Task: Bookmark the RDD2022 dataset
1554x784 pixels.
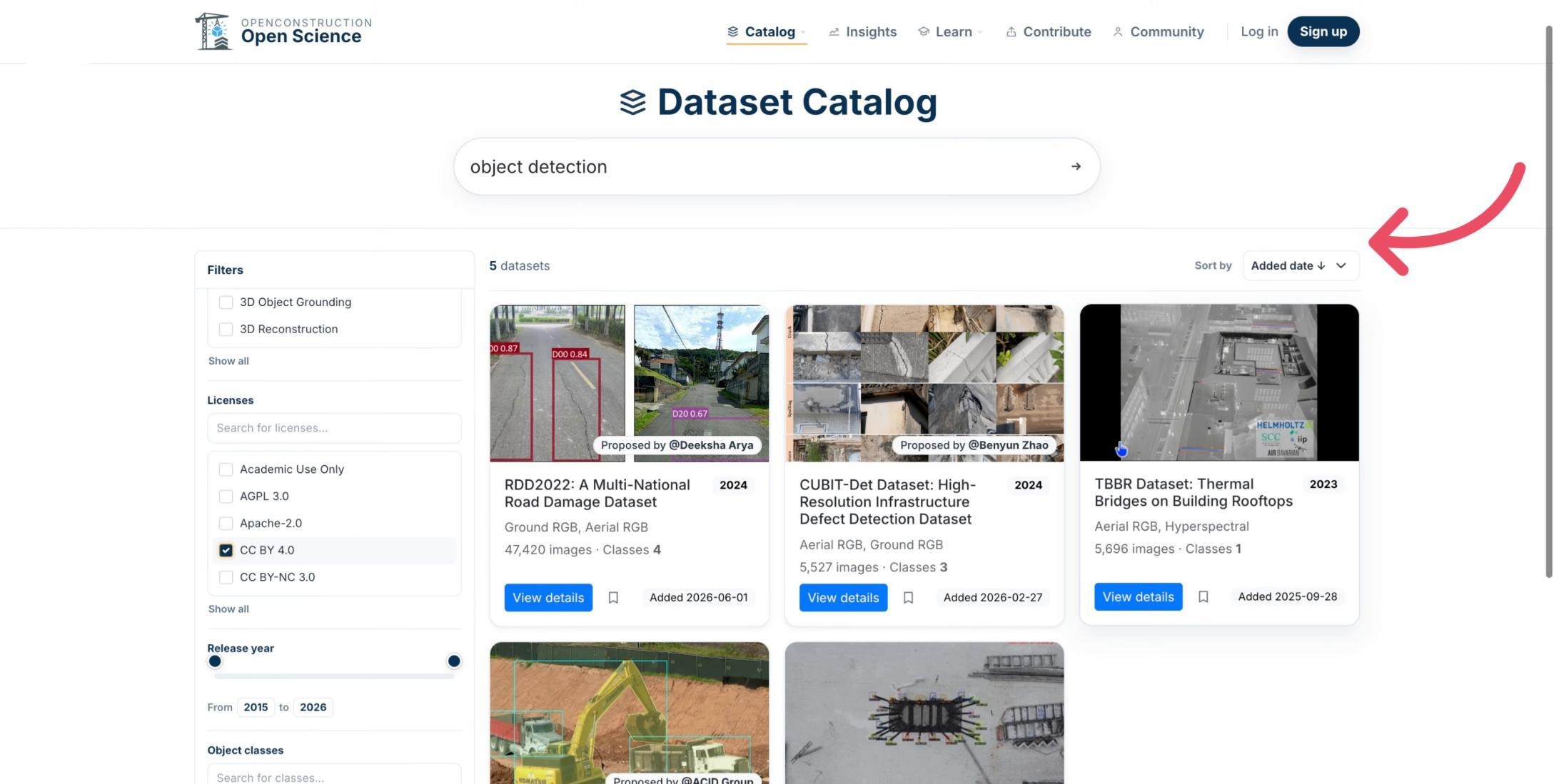Action: pyautogui.click(x=613, y=598)
